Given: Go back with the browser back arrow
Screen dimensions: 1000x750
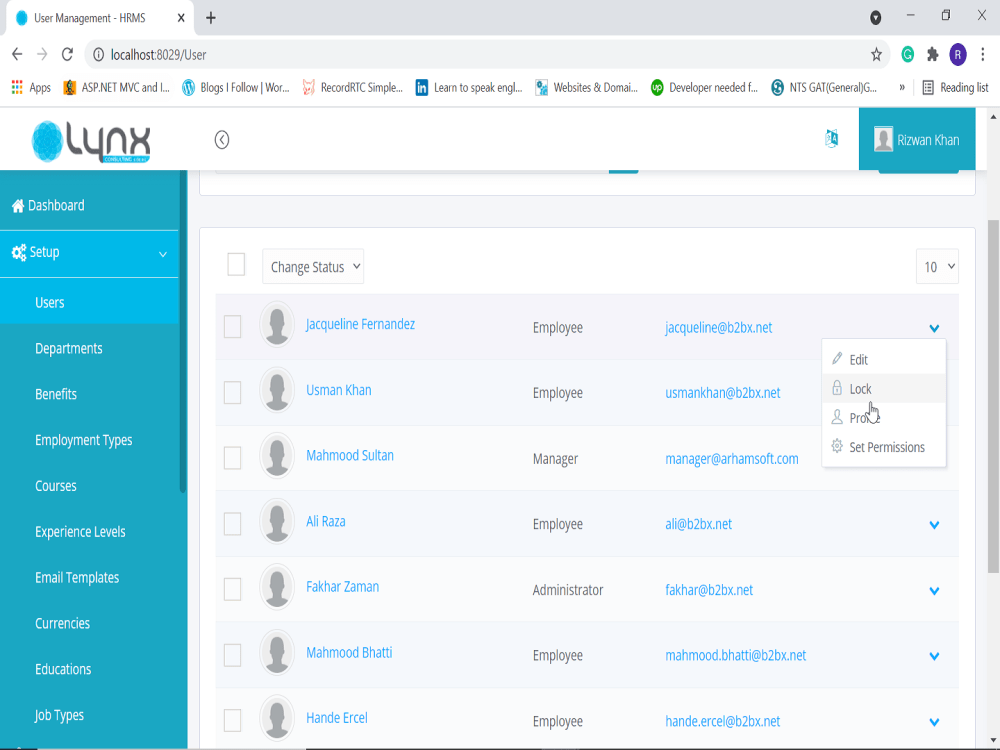Looking at the screenshot, I should 17,54.
